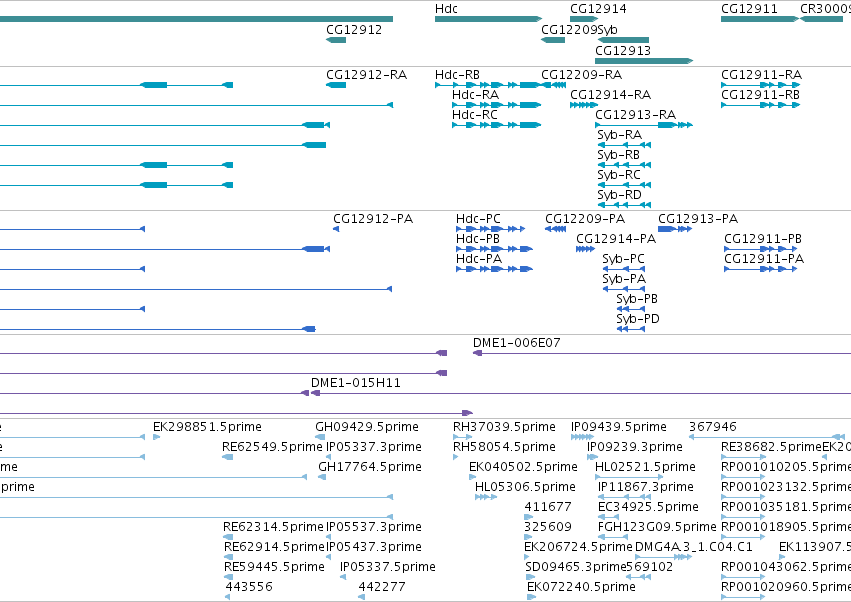
Task: Select the CG12914 gene feature
Action: click(584, 19)
